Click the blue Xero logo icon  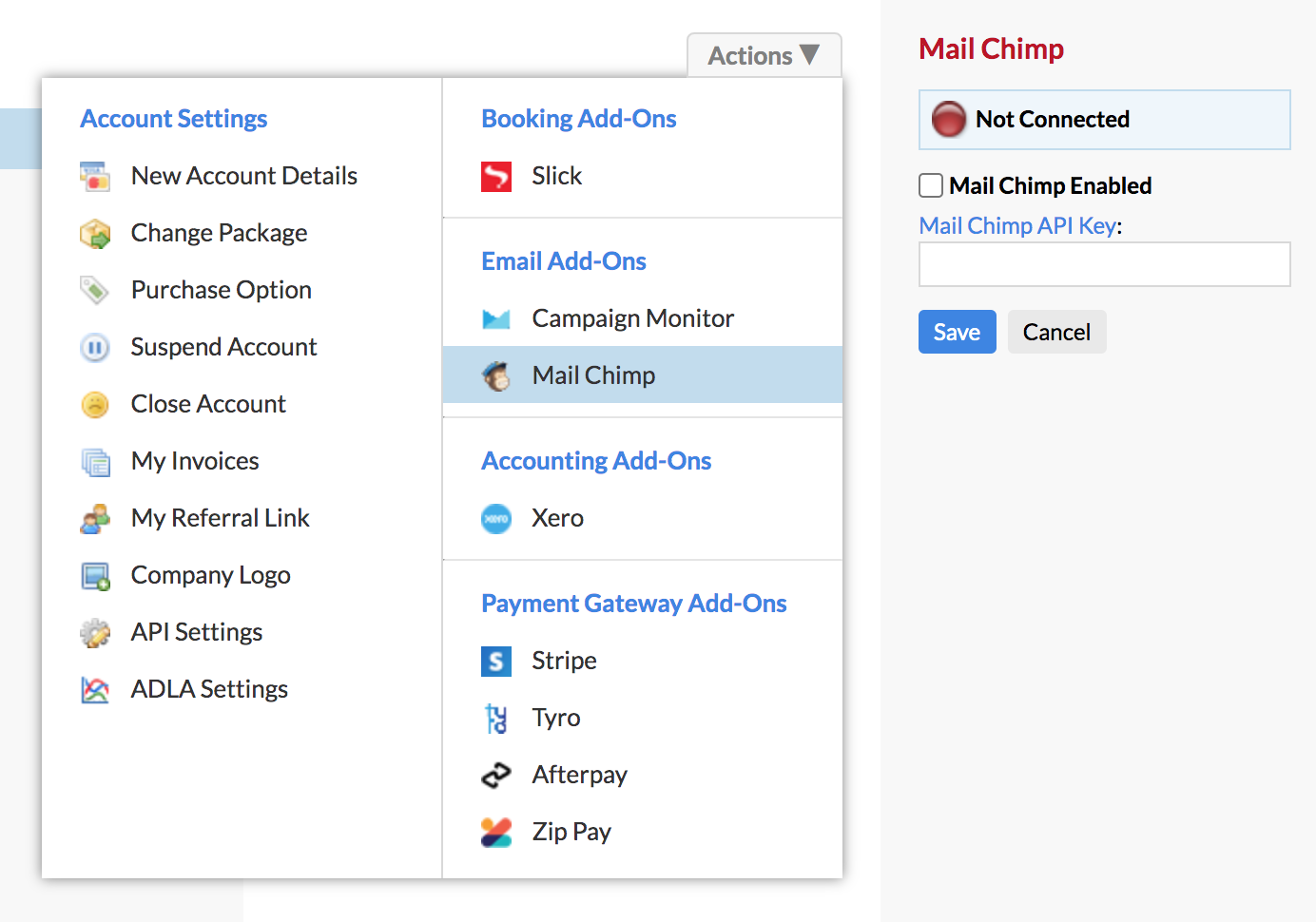click(496, 518)
